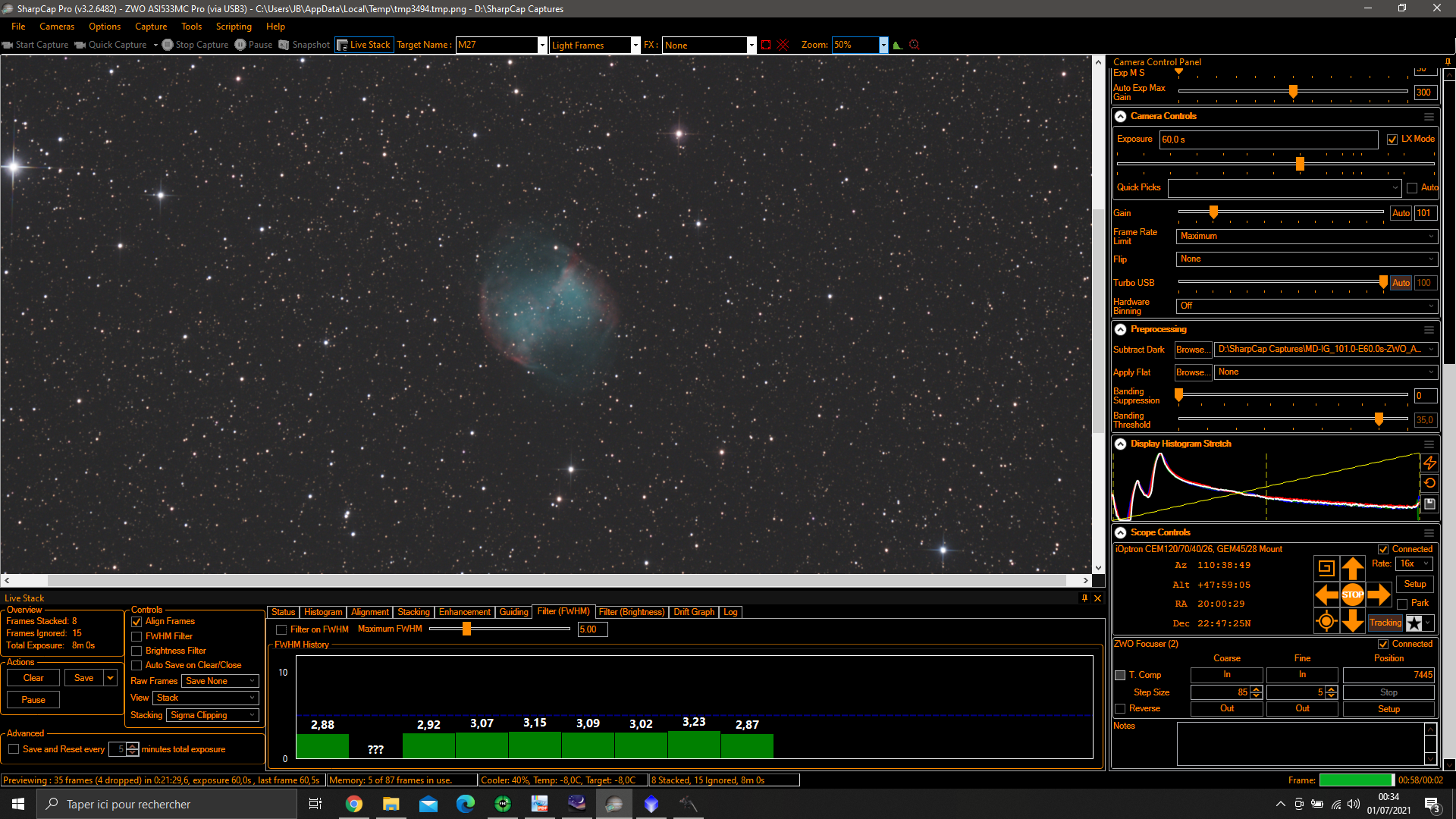Open the Flip dropdown
The image size is (1456, 819).
tap(1307, 259)
